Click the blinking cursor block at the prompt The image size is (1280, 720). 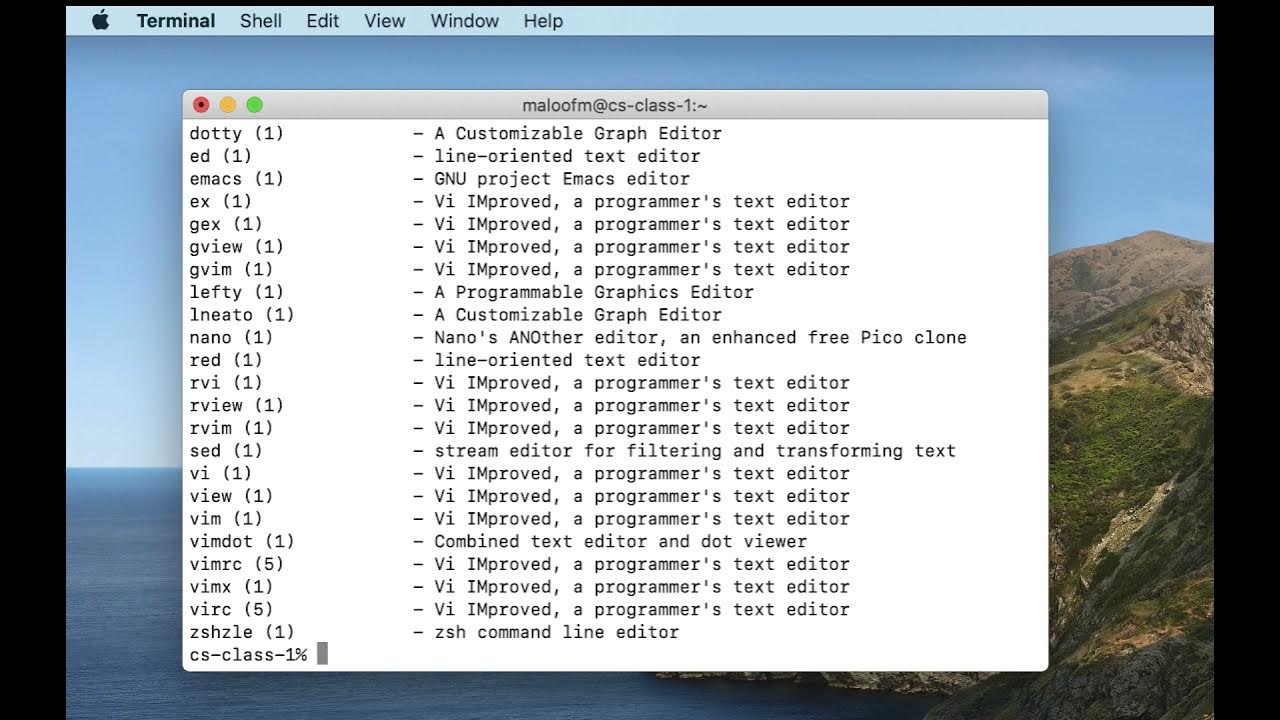tap(322, 654)
